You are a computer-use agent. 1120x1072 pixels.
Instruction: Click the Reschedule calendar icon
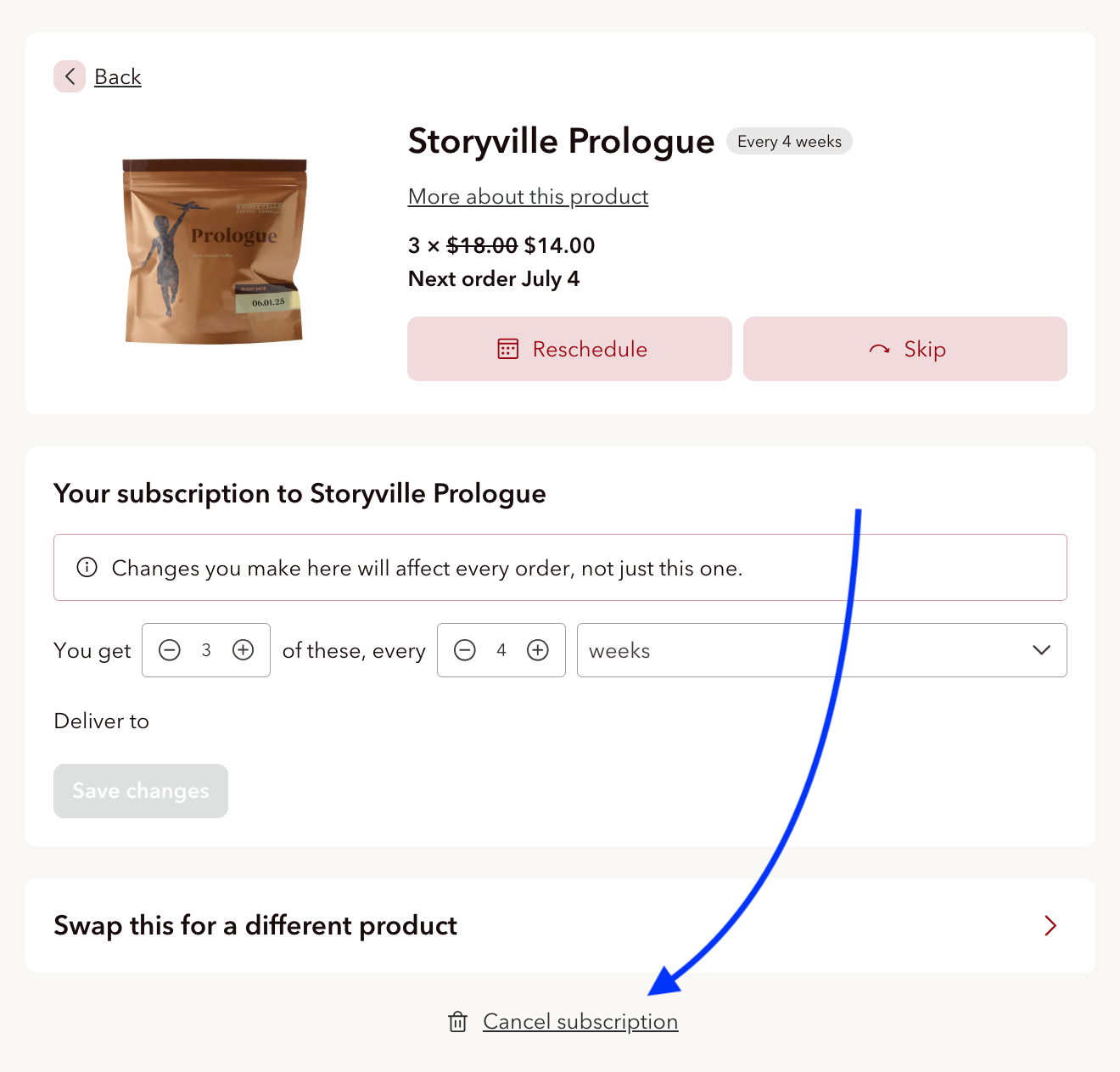pyautogui.click(x=508, y=349)
